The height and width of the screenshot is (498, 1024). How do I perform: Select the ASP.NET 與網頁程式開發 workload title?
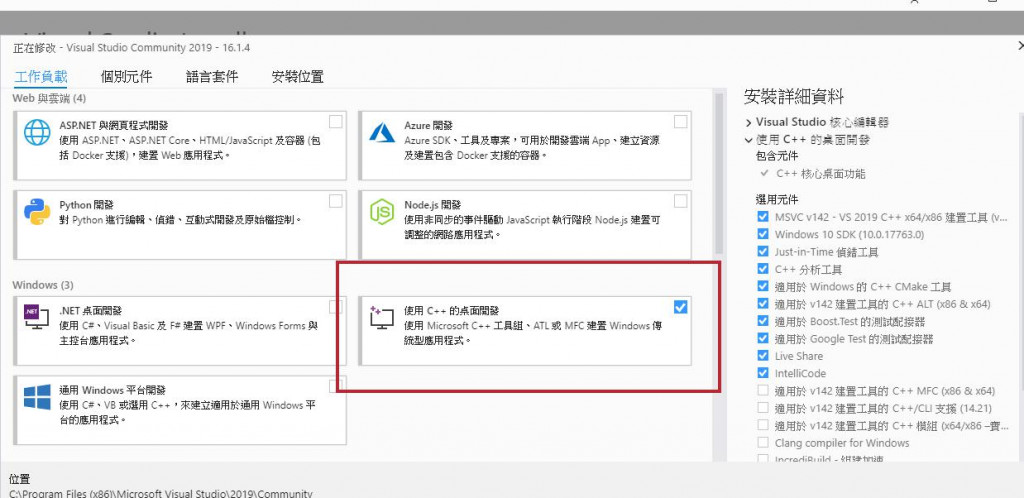114,125
